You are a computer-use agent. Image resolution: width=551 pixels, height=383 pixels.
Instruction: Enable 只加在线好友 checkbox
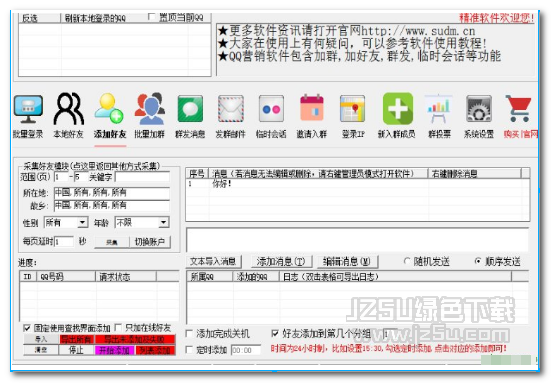pyautogui.click(x=118, y=328)
